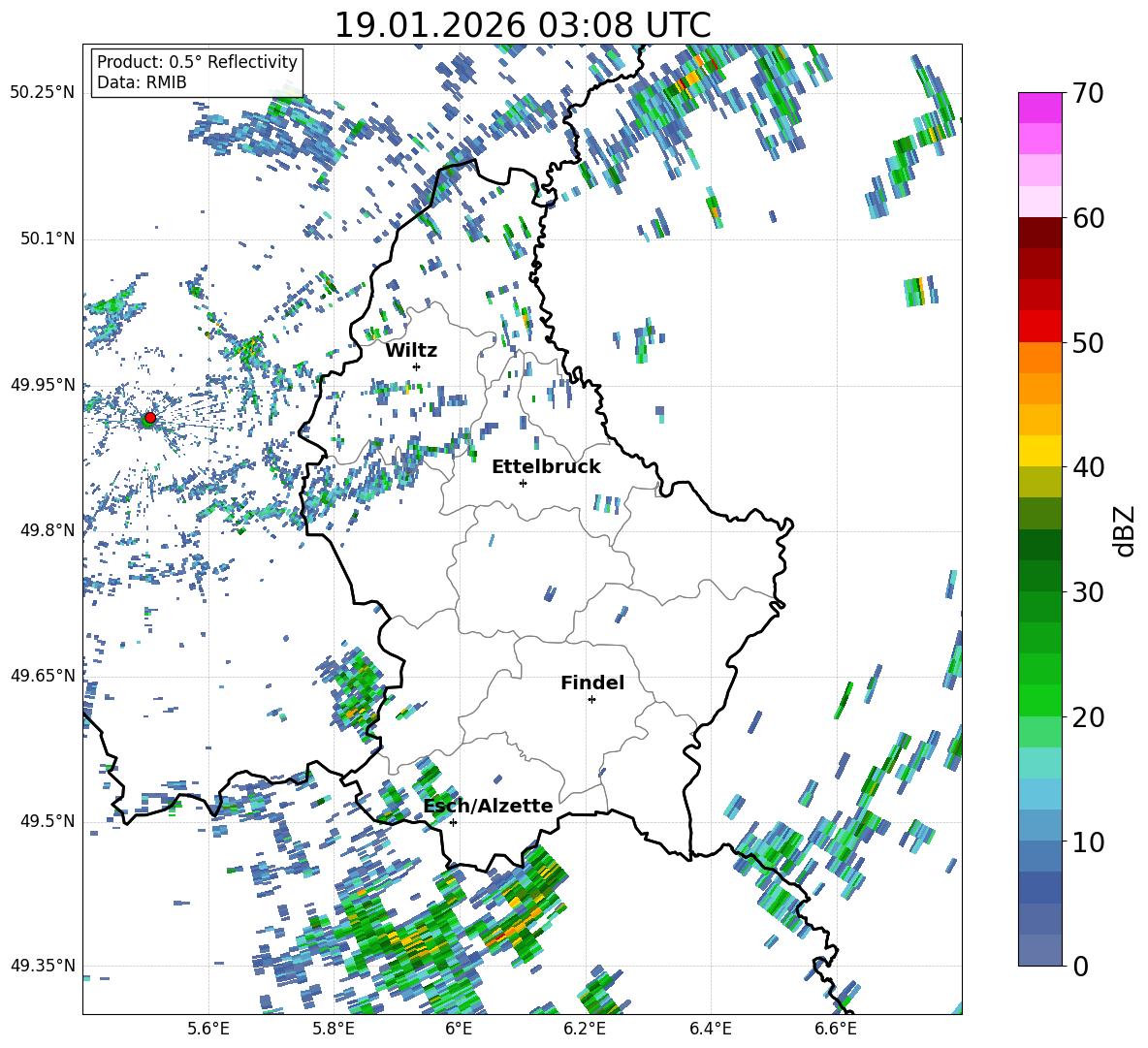Click the Esch/Alzette station cross marker
1148x1048 pixels.
pos(453,822)
